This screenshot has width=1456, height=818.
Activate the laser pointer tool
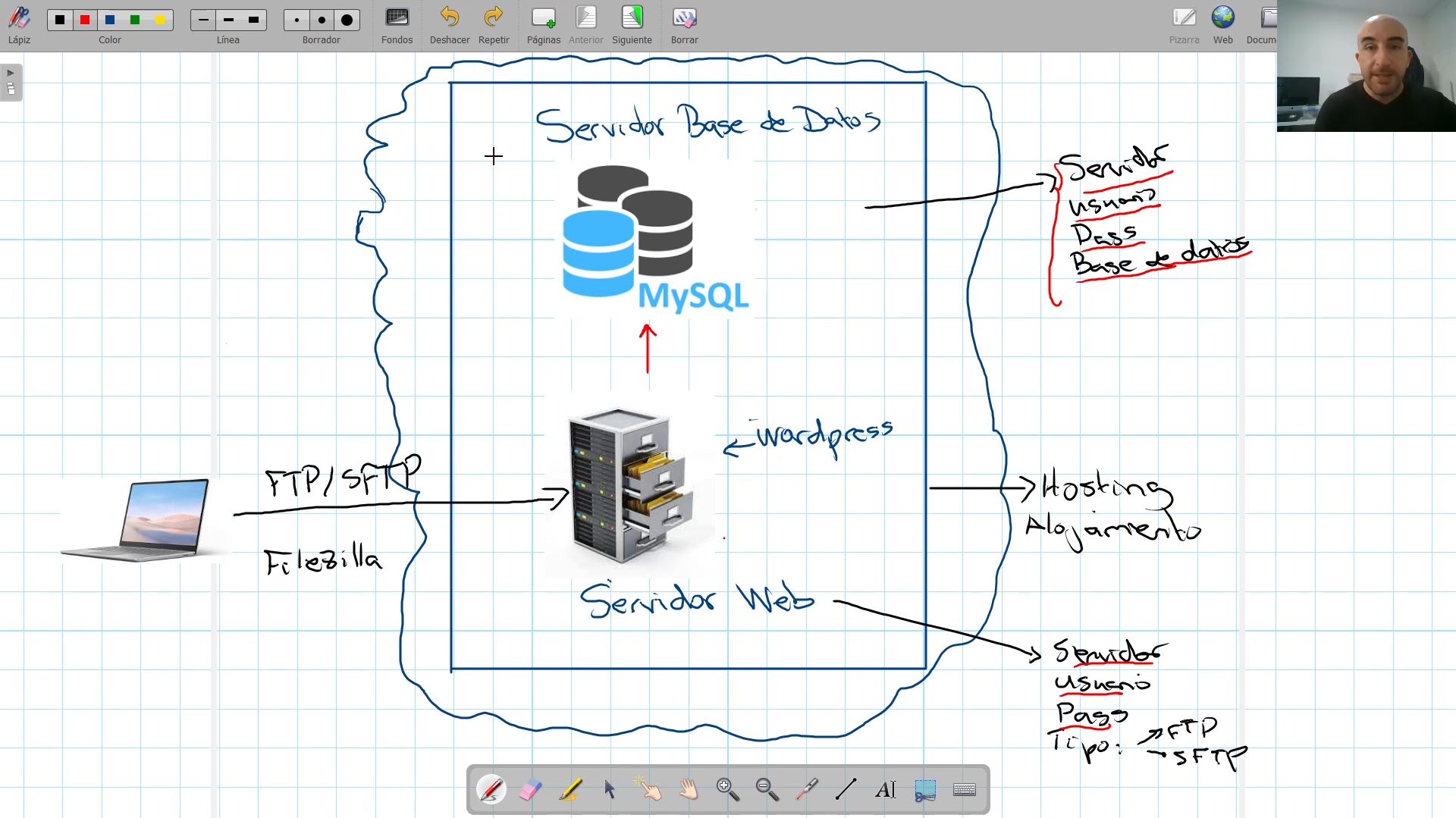pyautogui.click(x=806, y=790)
